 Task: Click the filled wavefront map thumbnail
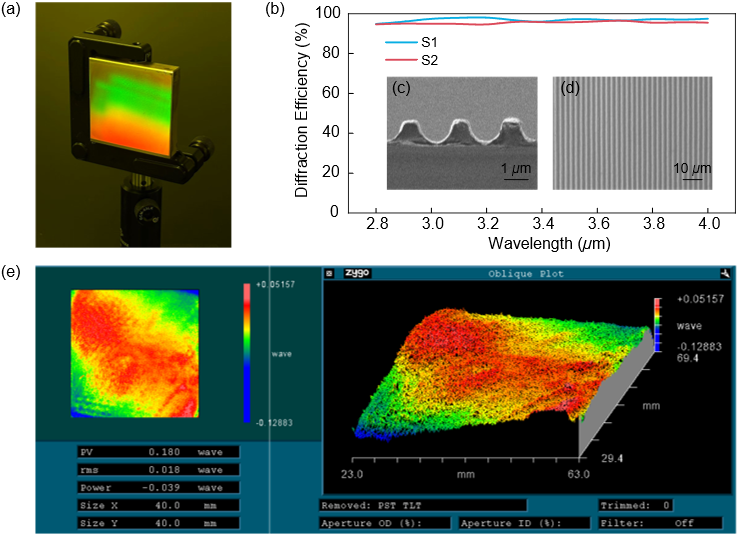coord(135,353)
